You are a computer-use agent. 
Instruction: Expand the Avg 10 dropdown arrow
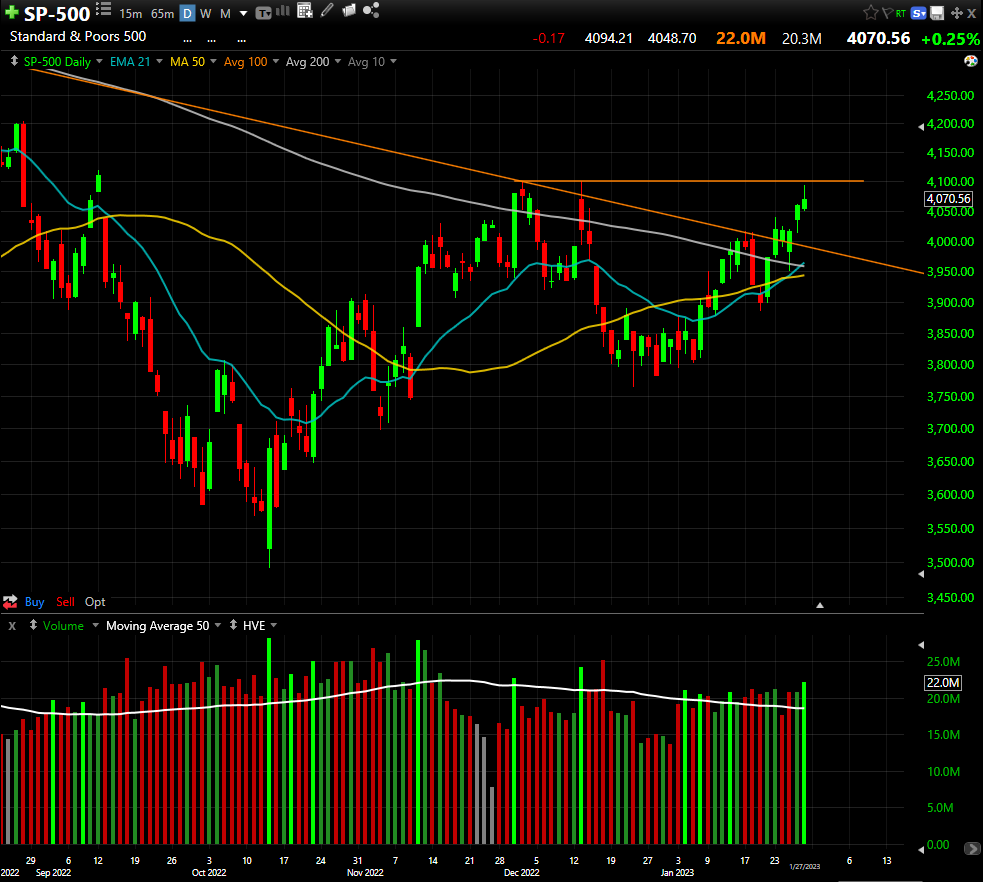click(x=394, y=61)
